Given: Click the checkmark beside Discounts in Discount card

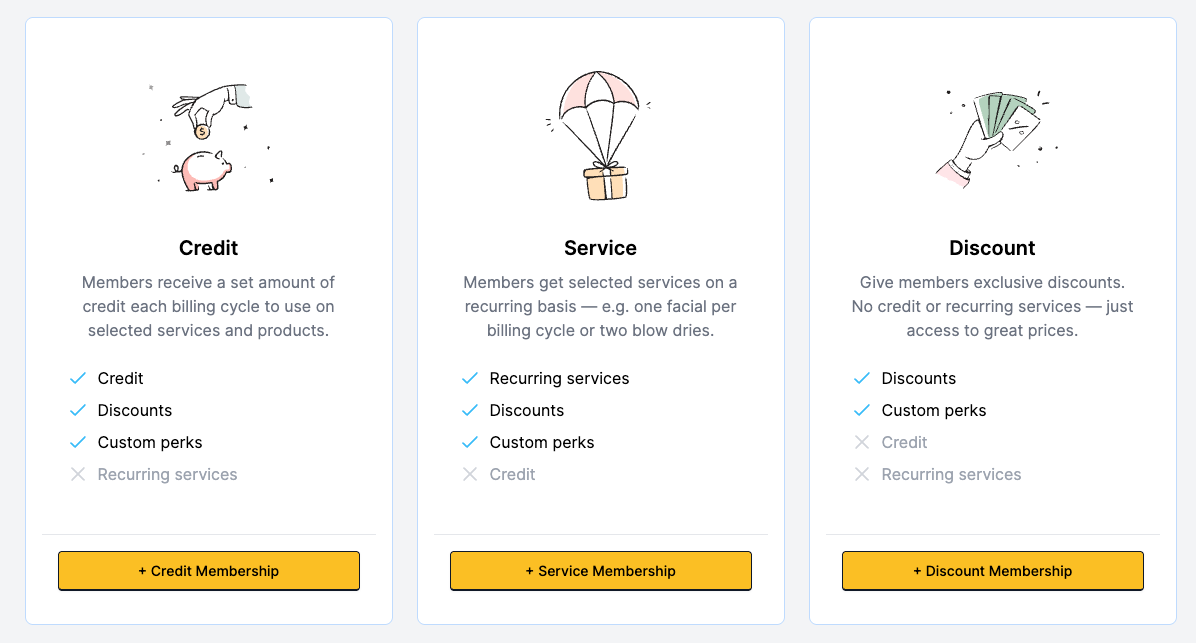Looking at the screenshot, I should coord(862,378).
